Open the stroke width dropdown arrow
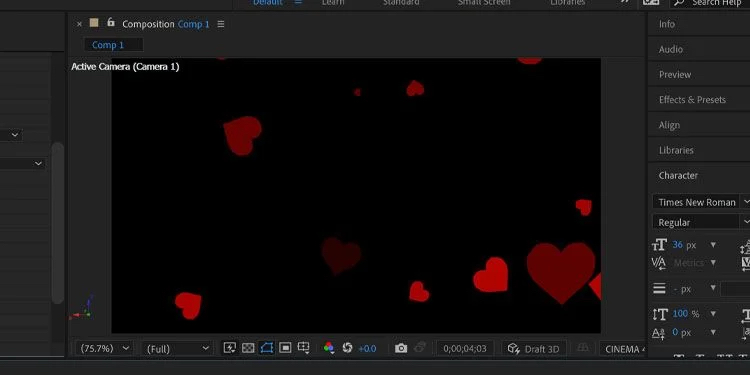The width and height of the screenshot is (750, 375). tap(713, 288)
